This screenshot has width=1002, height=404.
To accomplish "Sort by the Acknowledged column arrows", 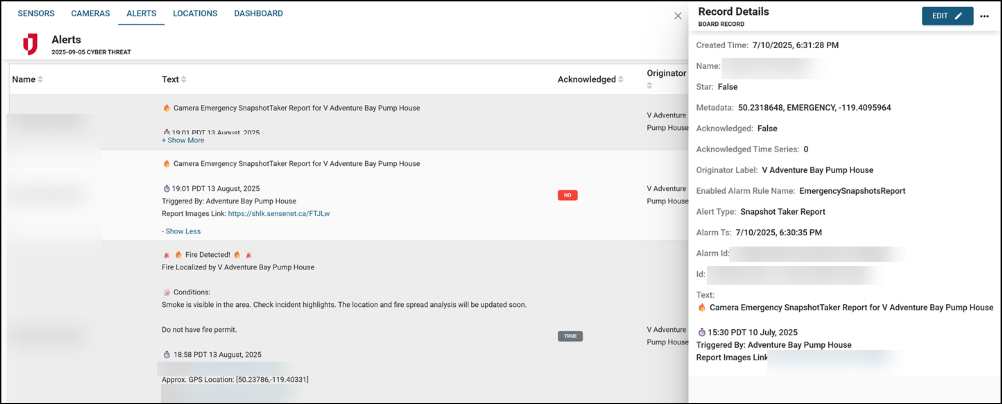I will (x=622, y=80).
